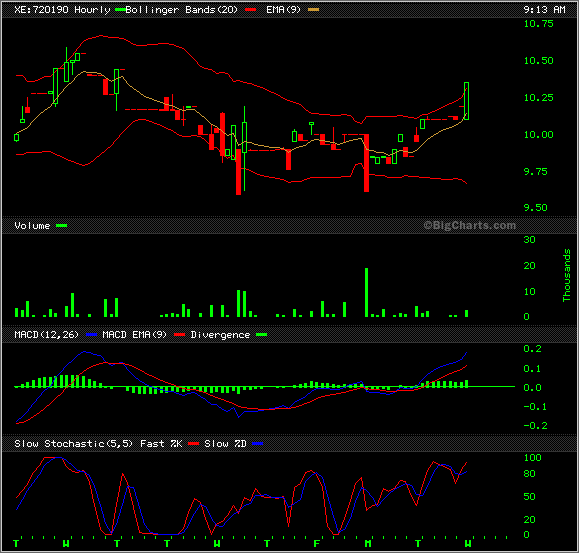579x553 pixels.
Task: Click the Thousands volume axis label
Action: (566, 275)
